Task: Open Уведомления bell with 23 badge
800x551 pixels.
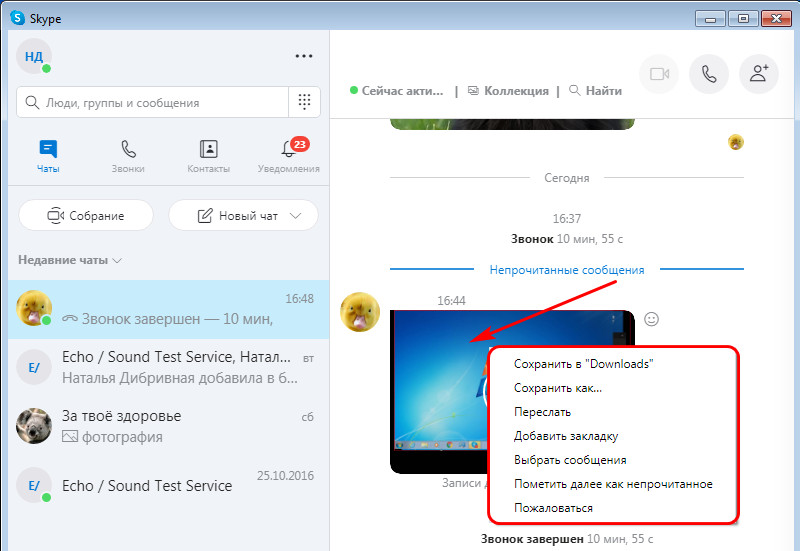Action: pos(289,157)
